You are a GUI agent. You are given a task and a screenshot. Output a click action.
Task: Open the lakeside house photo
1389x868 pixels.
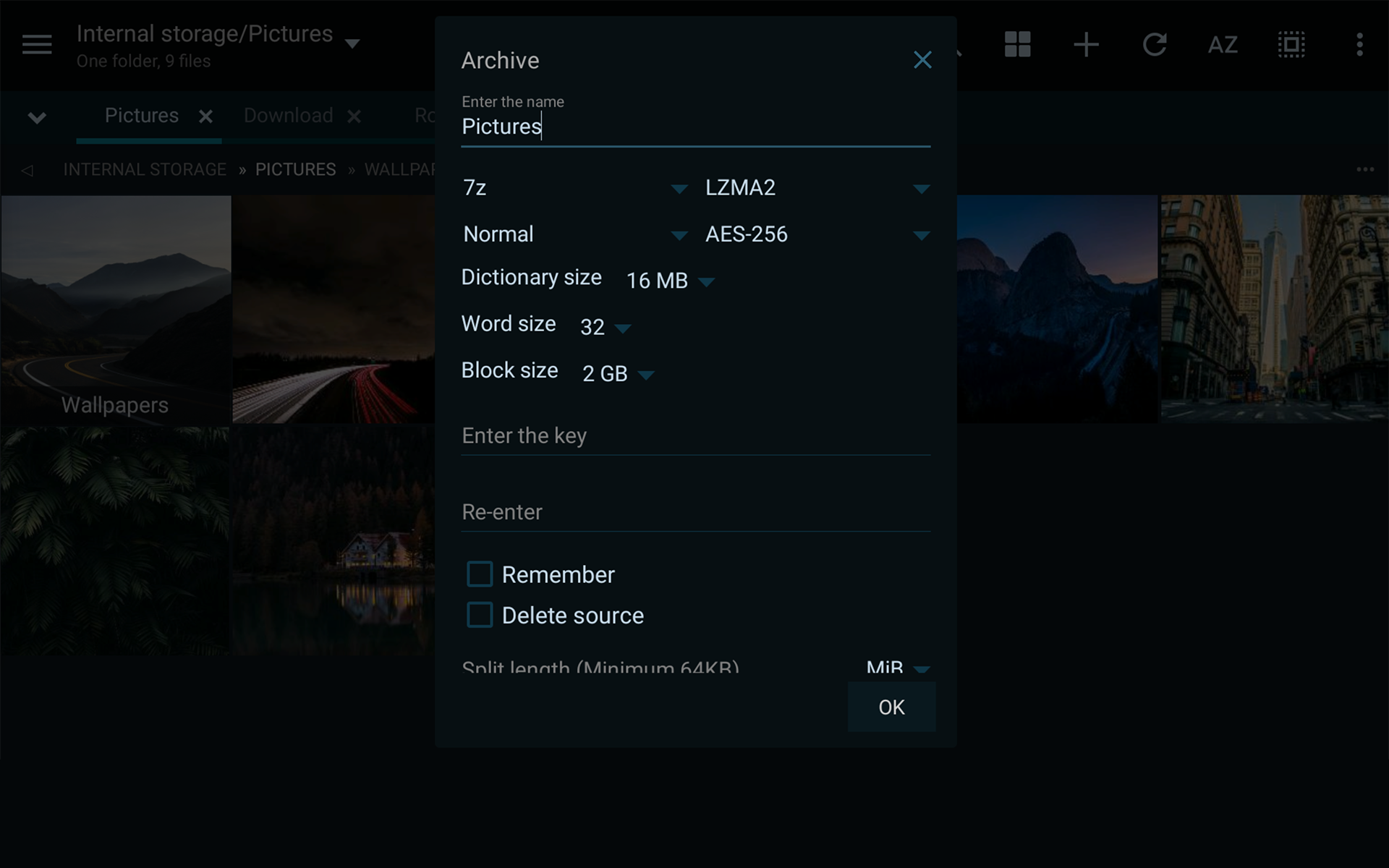334,541
